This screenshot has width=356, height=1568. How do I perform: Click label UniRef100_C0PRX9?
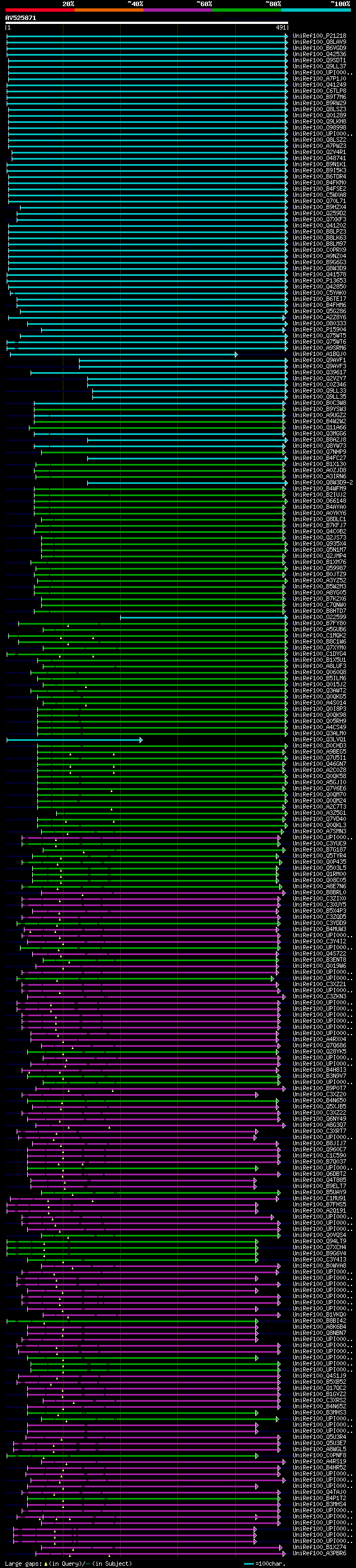pos(319,250)
